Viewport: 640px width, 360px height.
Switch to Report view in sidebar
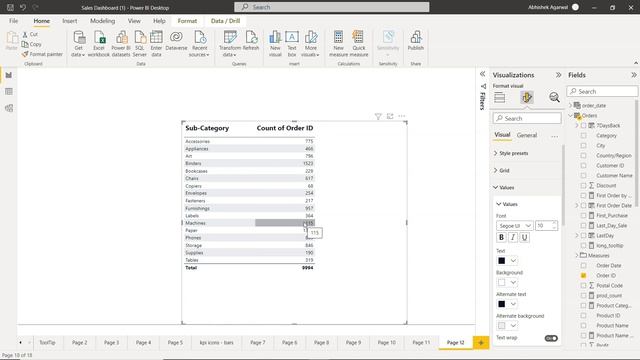(x=9, y=75)
